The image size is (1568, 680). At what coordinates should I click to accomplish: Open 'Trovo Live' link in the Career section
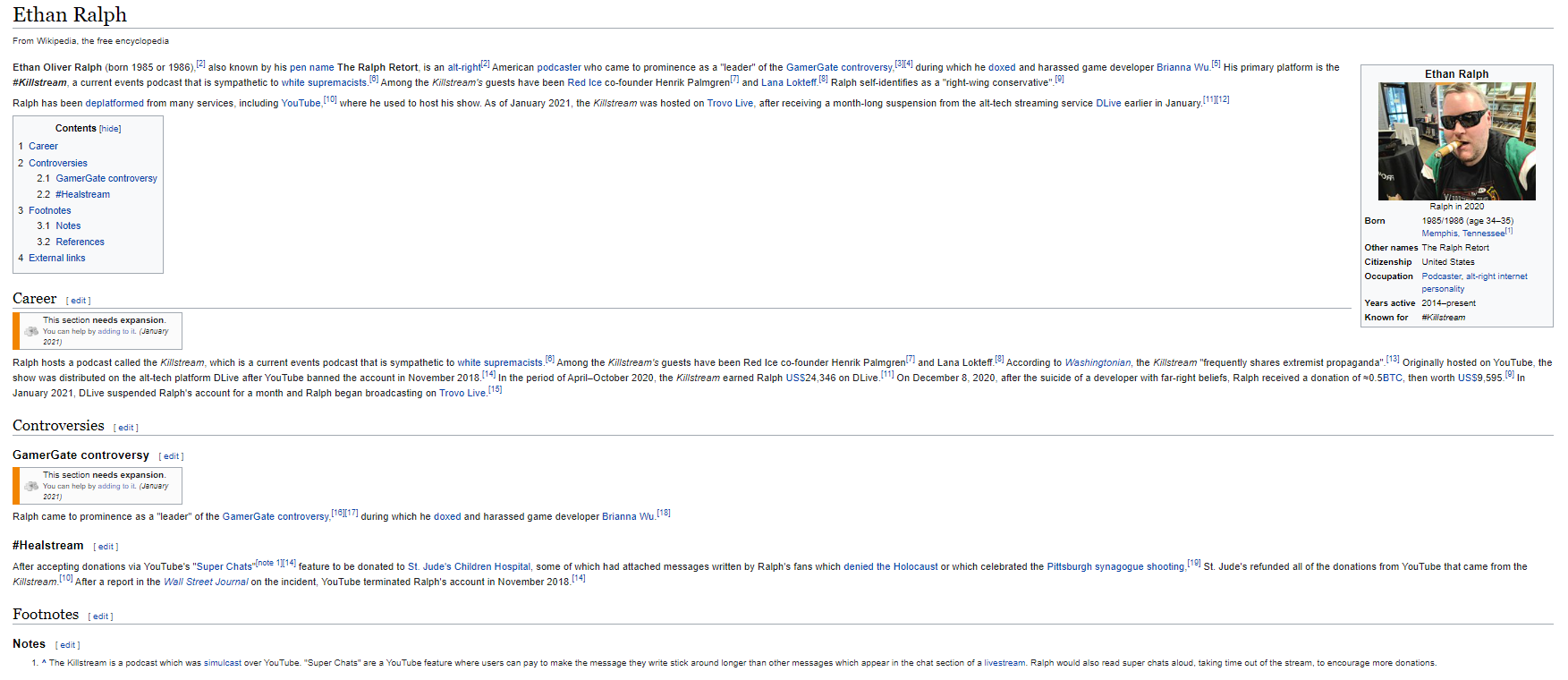pos(462,393)
